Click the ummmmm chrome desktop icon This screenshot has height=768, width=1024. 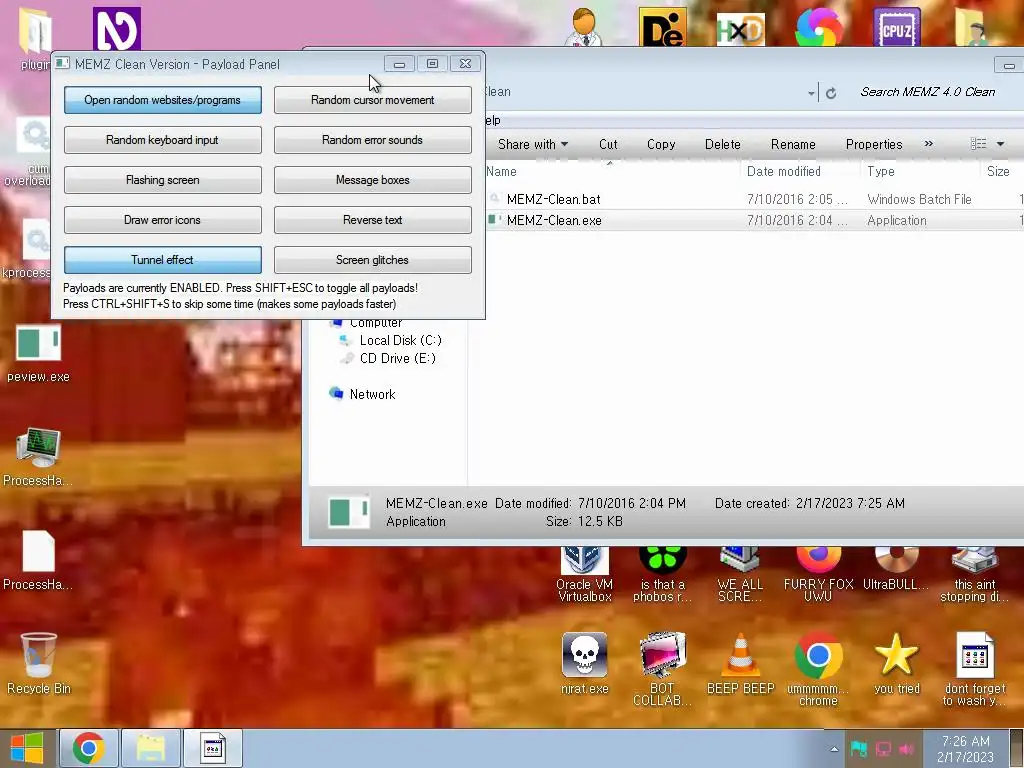point(818,669)
